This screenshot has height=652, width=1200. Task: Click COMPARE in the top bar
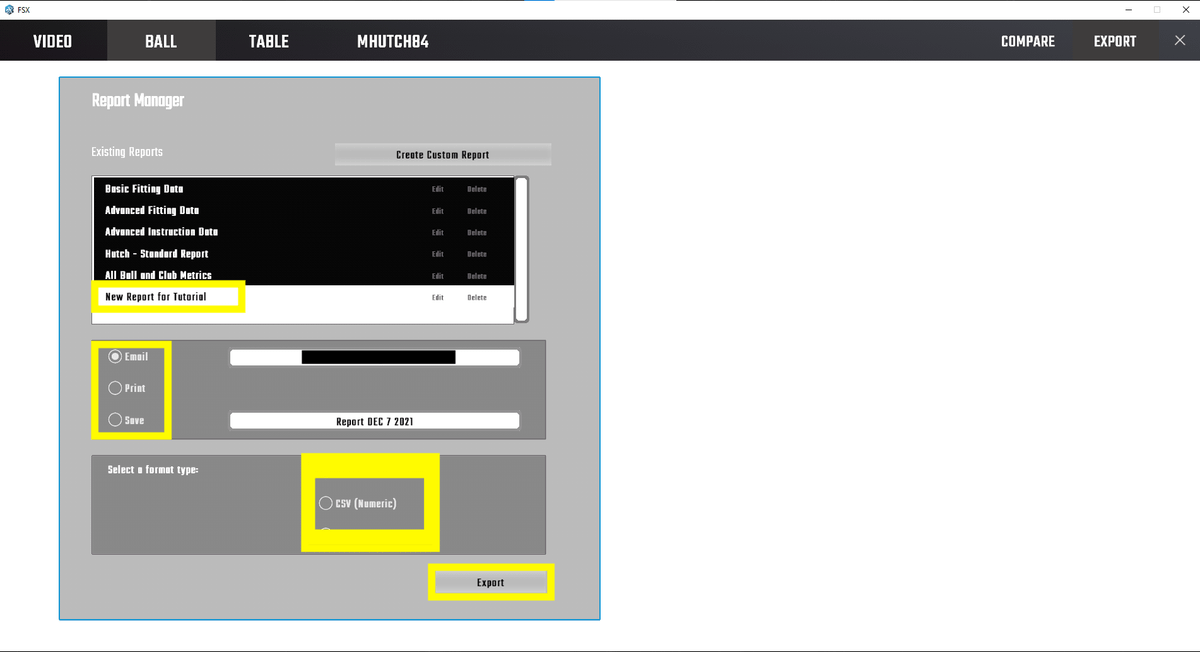pos(1027,41)
